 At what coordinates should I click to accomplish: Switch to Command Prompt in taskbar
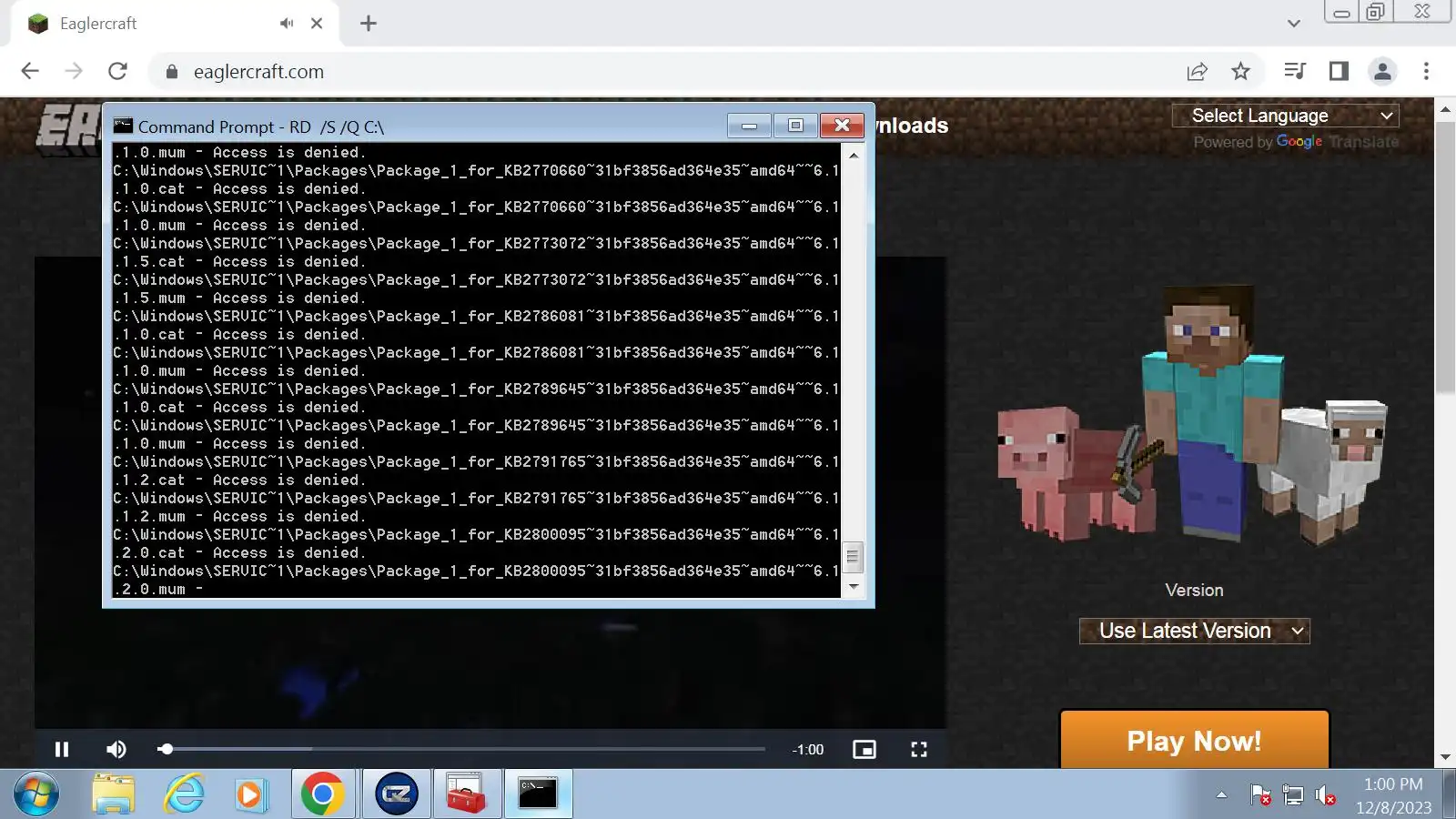pos(538,794)
